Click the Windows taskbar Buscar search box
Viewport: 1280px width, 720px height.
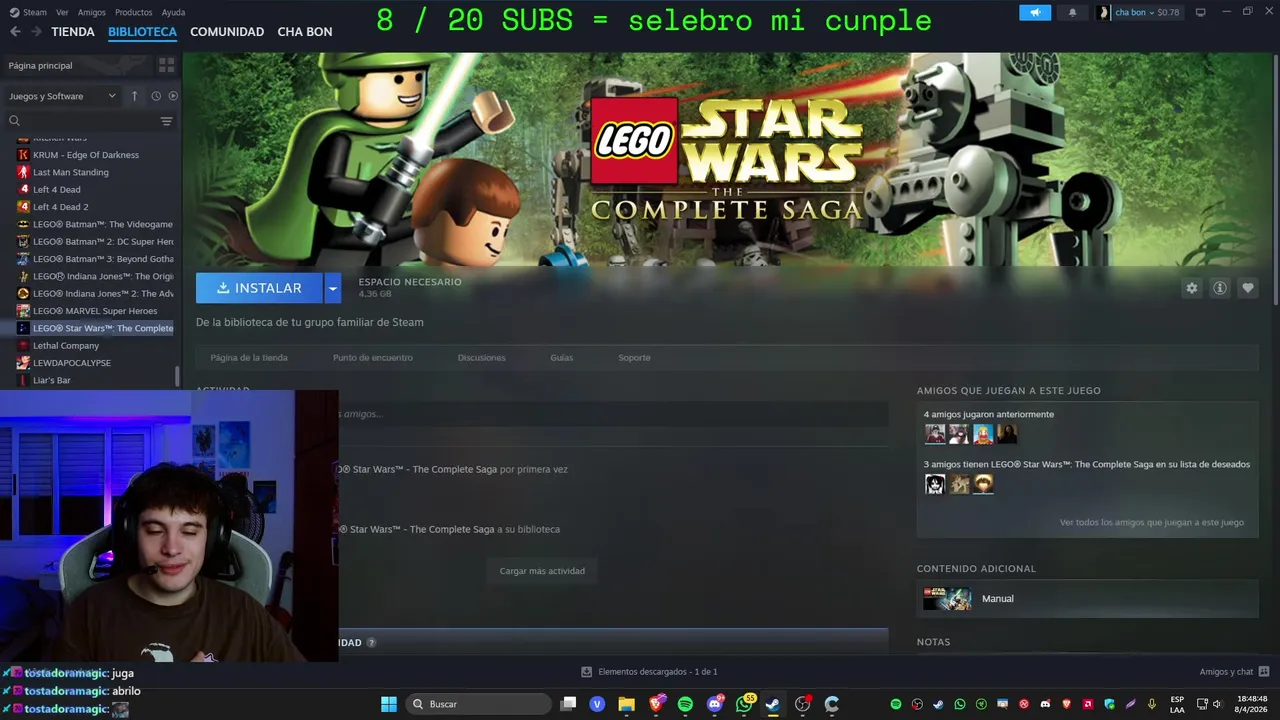(479, 704)
